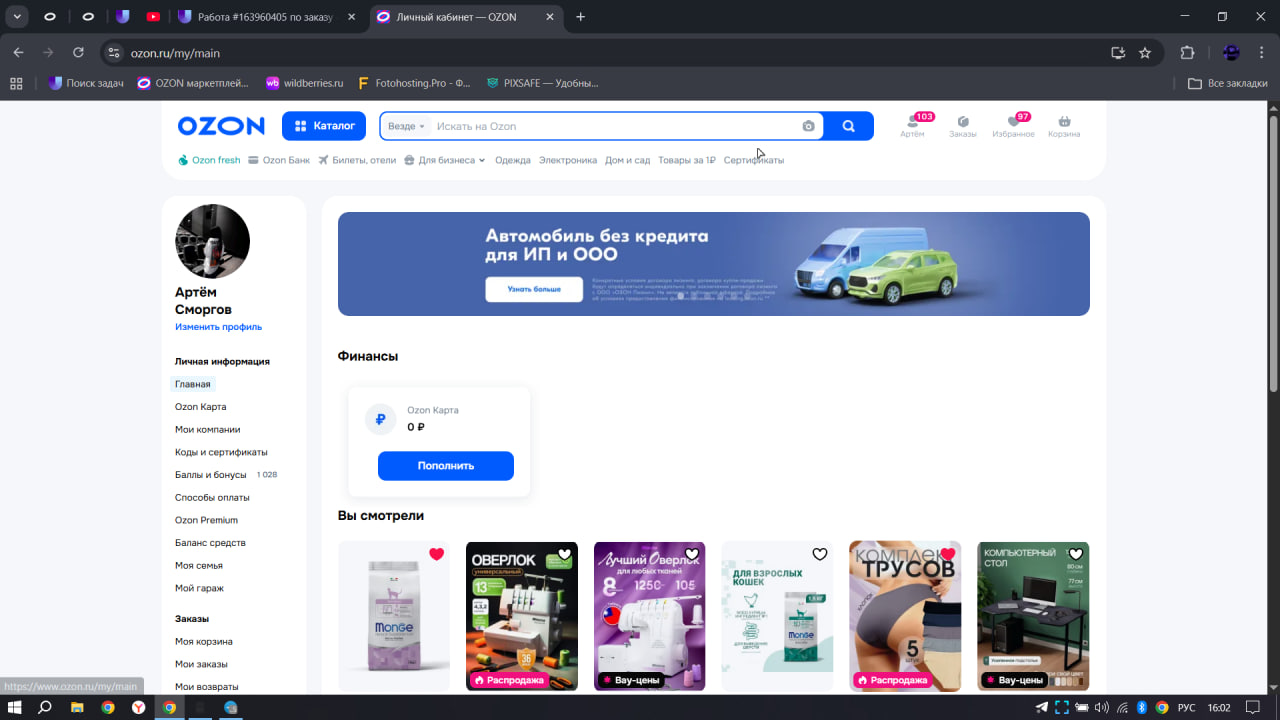This screenshot has height=720, width=1280.
Task: Open the Артём profile icon
Action: 912,126
